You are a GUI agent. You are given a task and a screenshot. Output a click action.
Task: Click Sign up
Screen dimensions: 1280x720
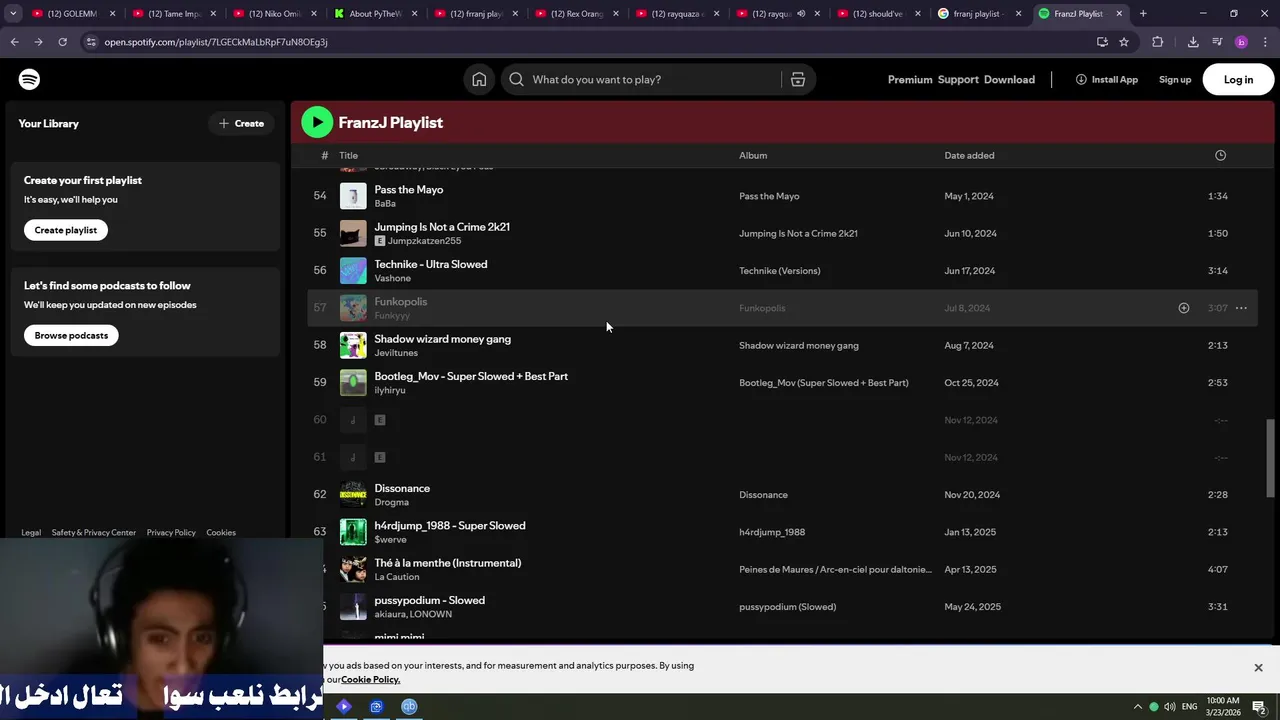pyautogui.click(x=1175, y=79)
